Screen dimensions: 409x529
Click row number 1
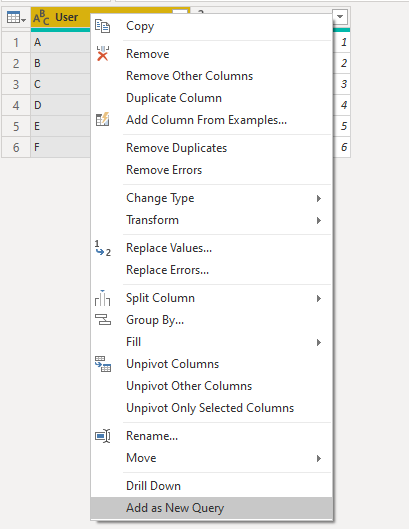16,43
